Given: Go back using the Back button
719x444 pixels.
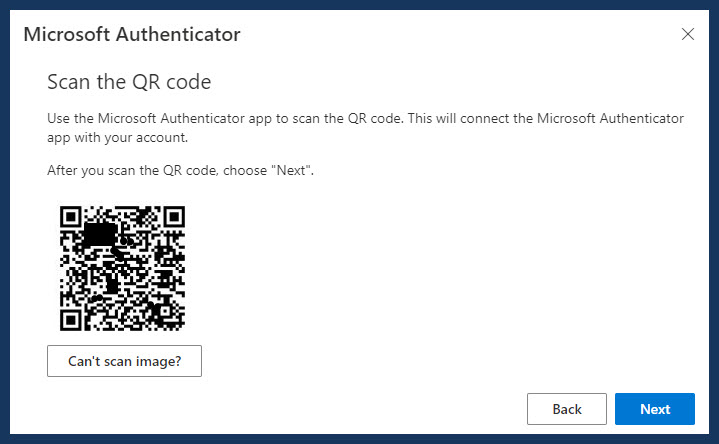Looking at the screenshot, I should point(567,409).
